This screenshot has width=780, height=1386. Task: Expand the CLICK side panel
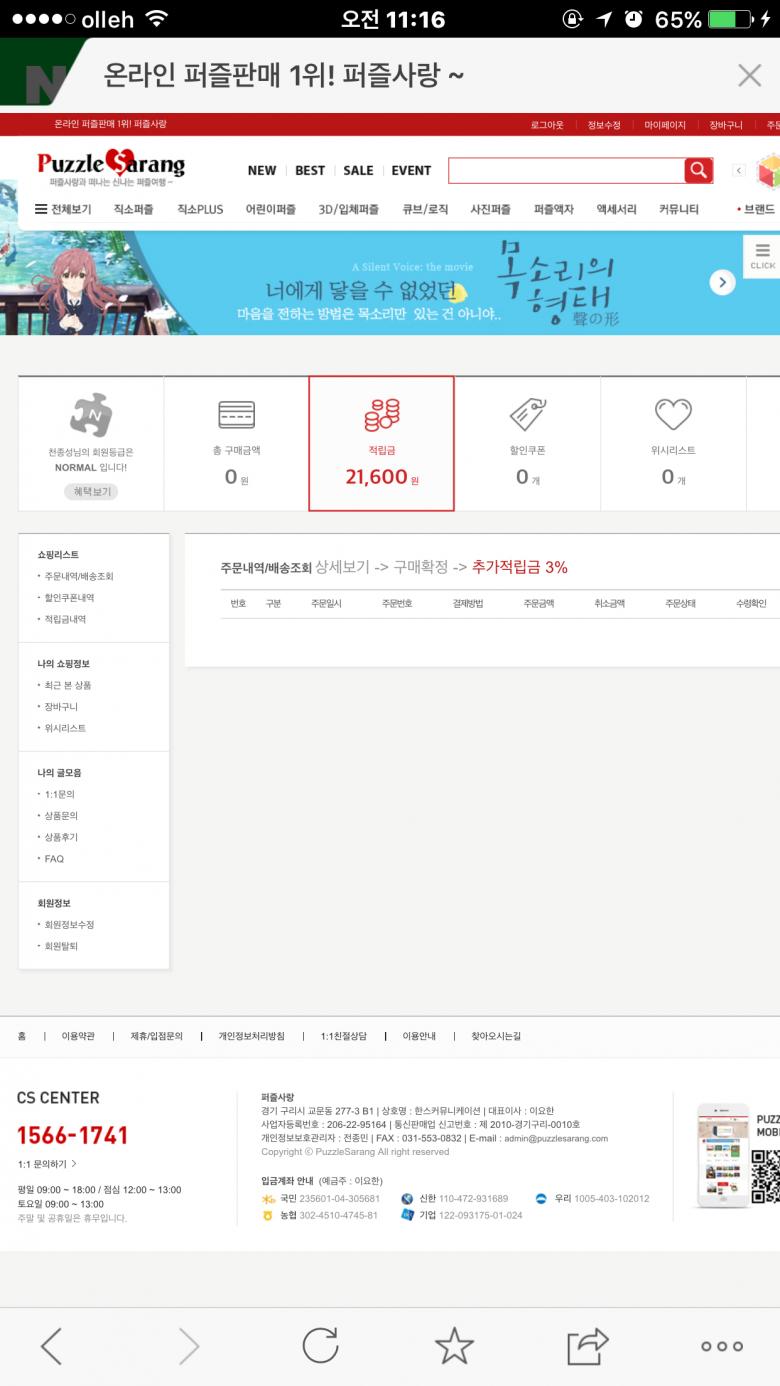[x=762, y=256]
